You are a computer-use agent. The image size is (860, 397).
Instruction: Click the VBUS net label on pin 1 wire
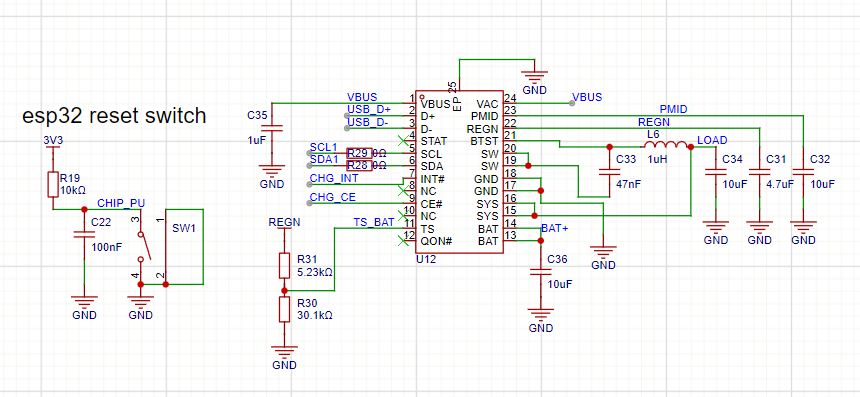(x=362, y=98)
